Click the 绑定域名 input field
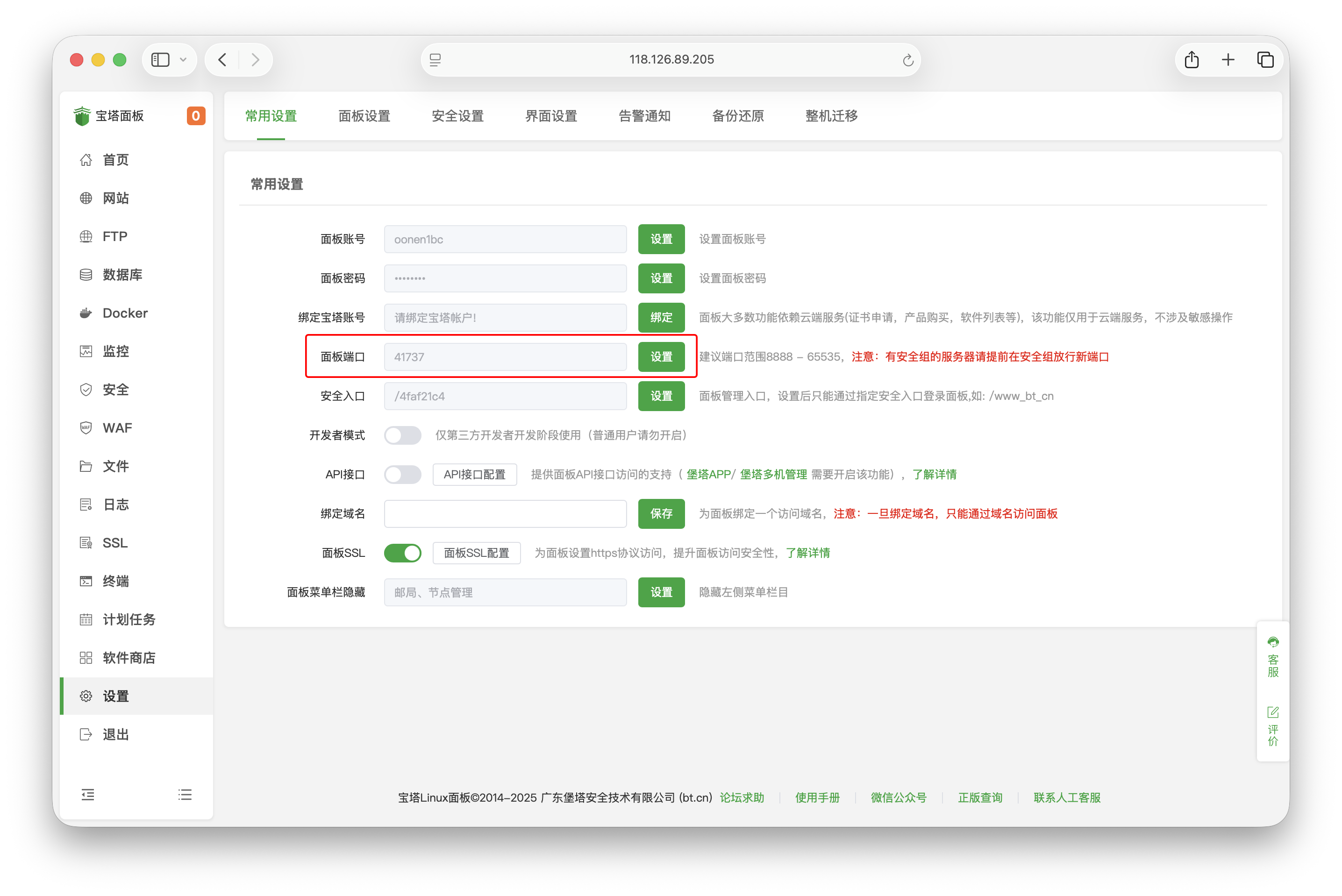Viewport: 1342px width, 896px height. 505,514
